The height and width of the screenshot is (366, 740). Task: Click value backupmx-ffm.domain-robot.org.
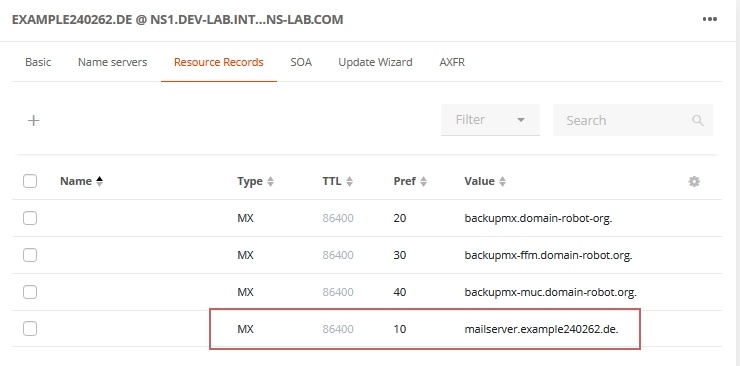[548, 255]
